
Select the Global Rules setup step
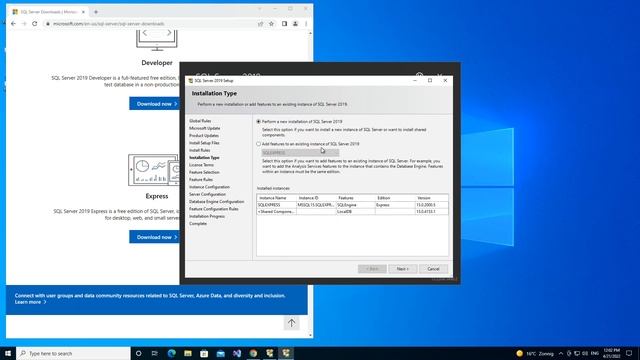[x=200, y=121]
